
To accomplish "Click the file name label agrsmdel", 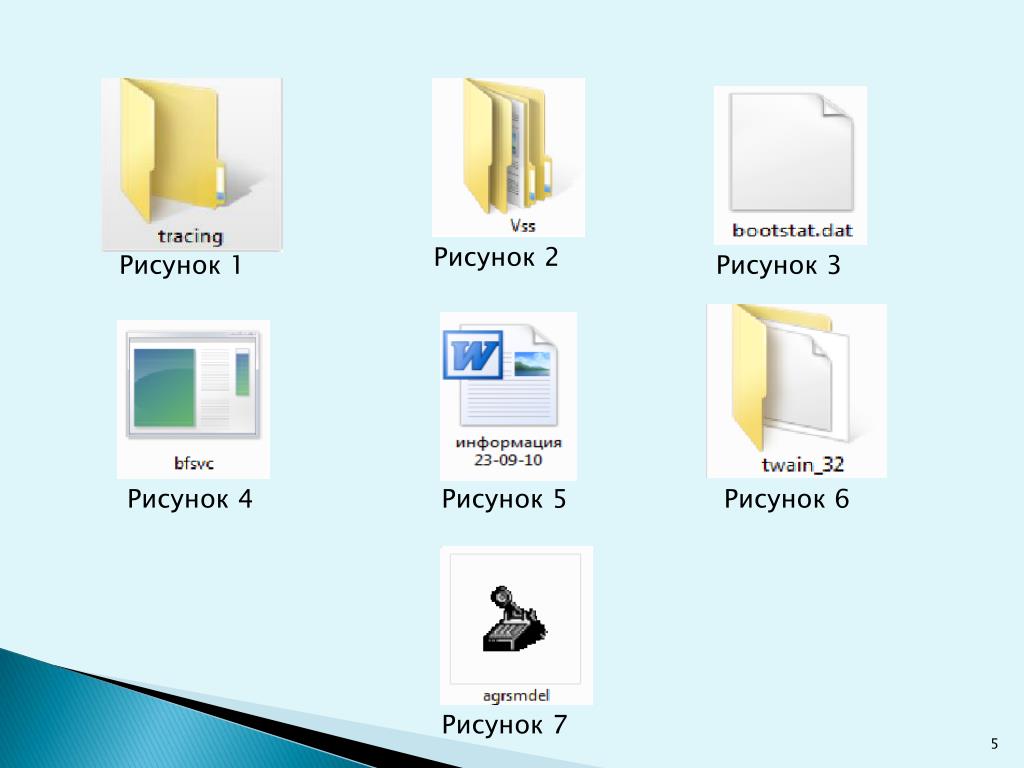I will [516, 696].
